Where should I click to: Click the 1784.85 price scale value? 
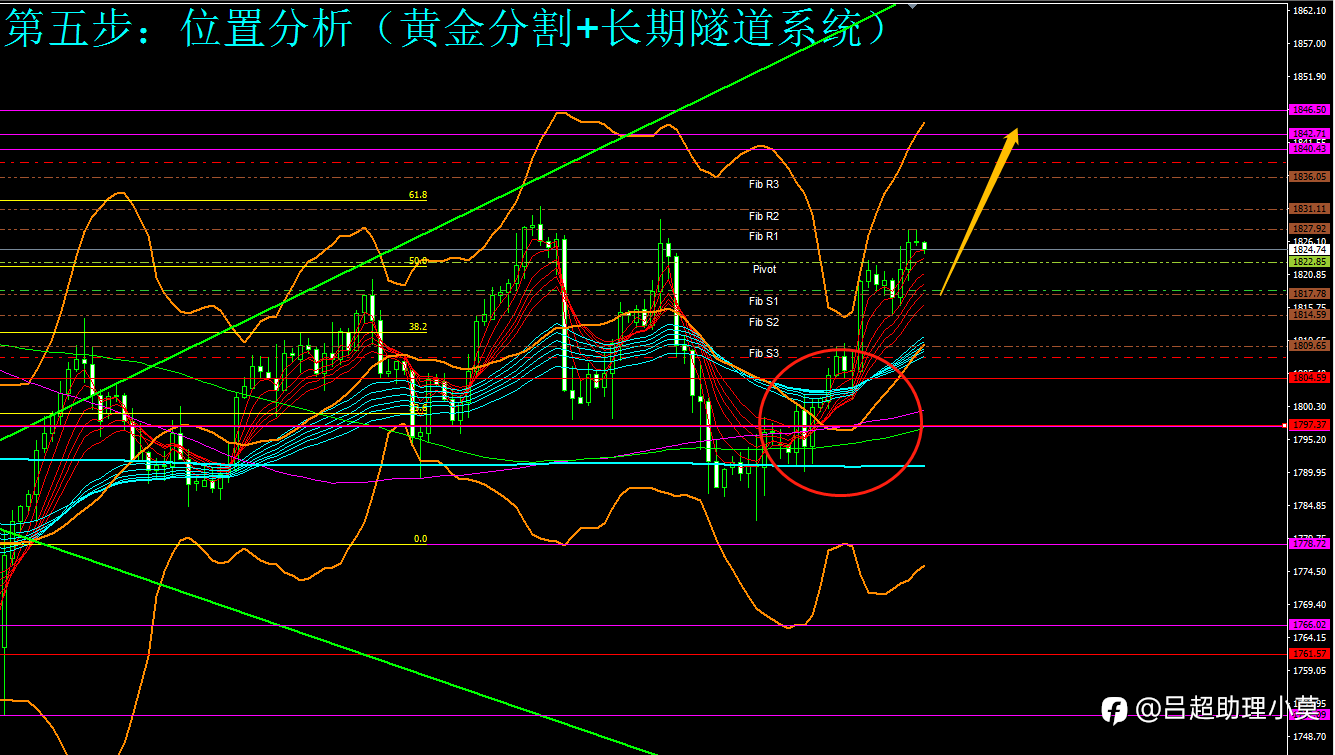pos(1309,506)
